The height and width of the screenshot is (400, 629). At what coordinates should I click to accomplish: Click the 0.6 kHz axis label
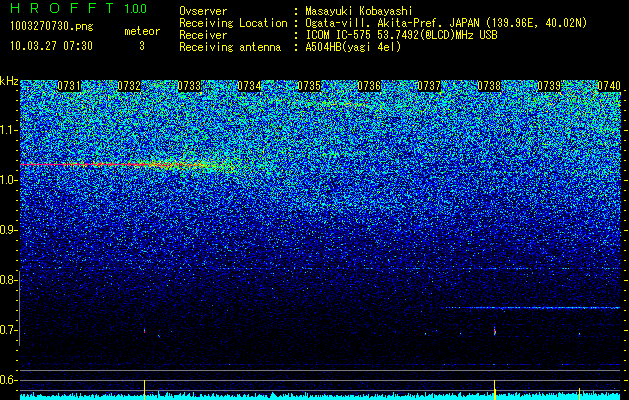coord(7,380)
